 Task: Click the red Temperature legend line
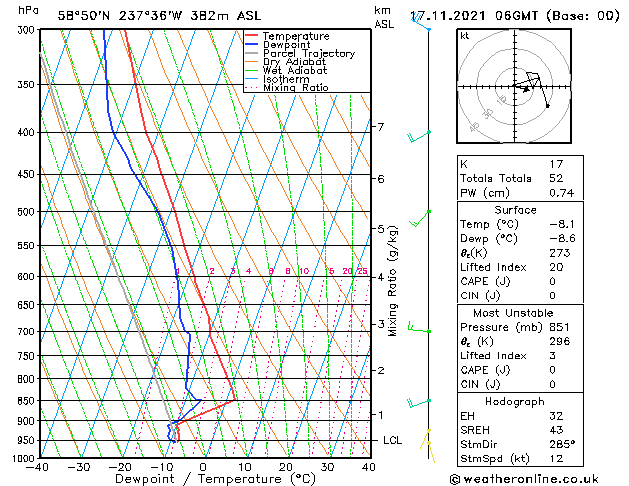[x=252, y=36]
